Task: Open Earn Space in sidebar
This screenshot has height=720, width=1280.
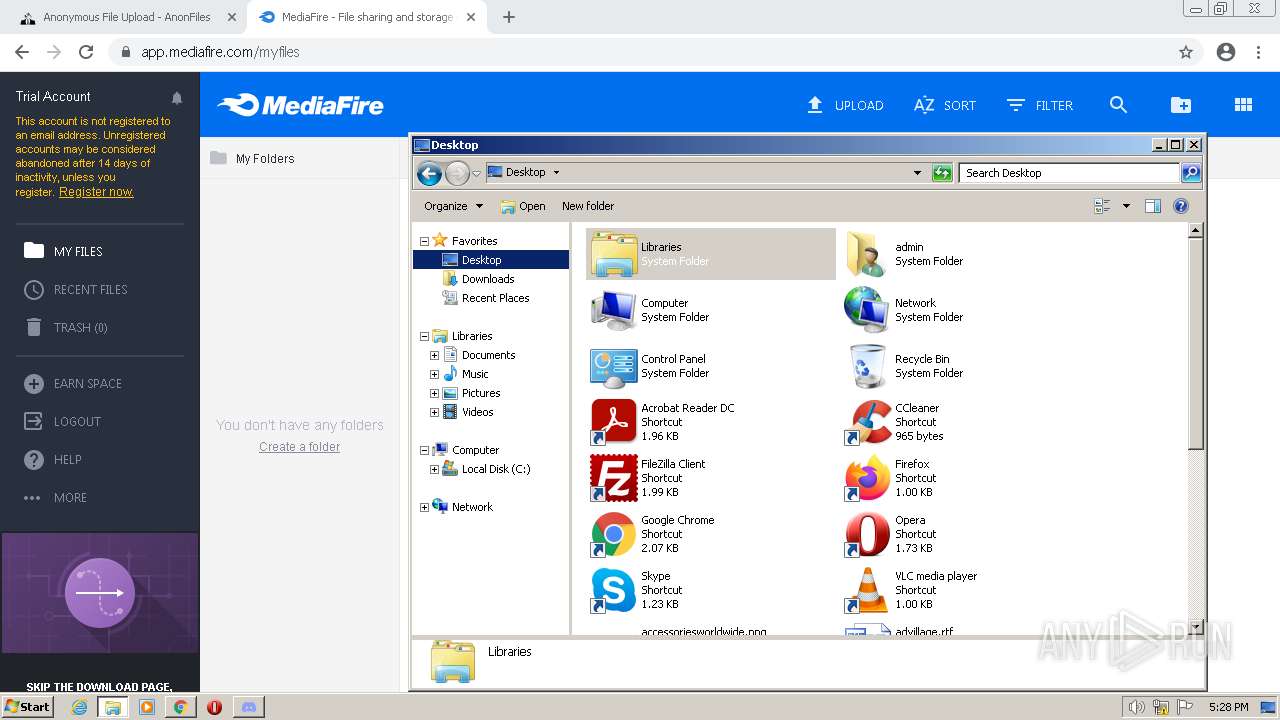Action: [x=72, y=383]
